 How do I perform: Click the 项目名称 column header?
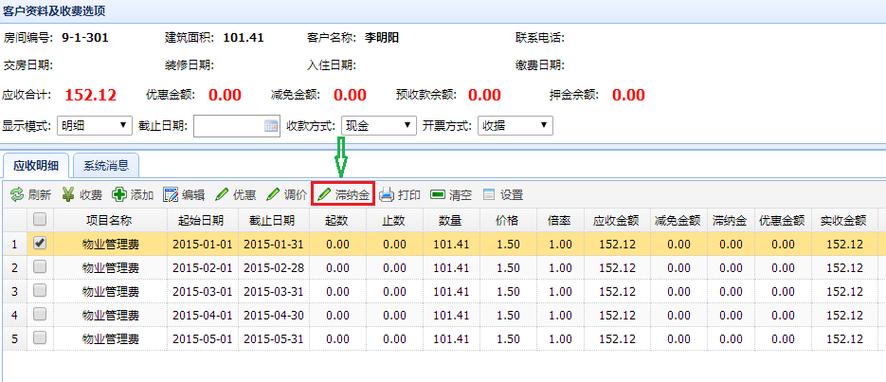tap(109, 220)
